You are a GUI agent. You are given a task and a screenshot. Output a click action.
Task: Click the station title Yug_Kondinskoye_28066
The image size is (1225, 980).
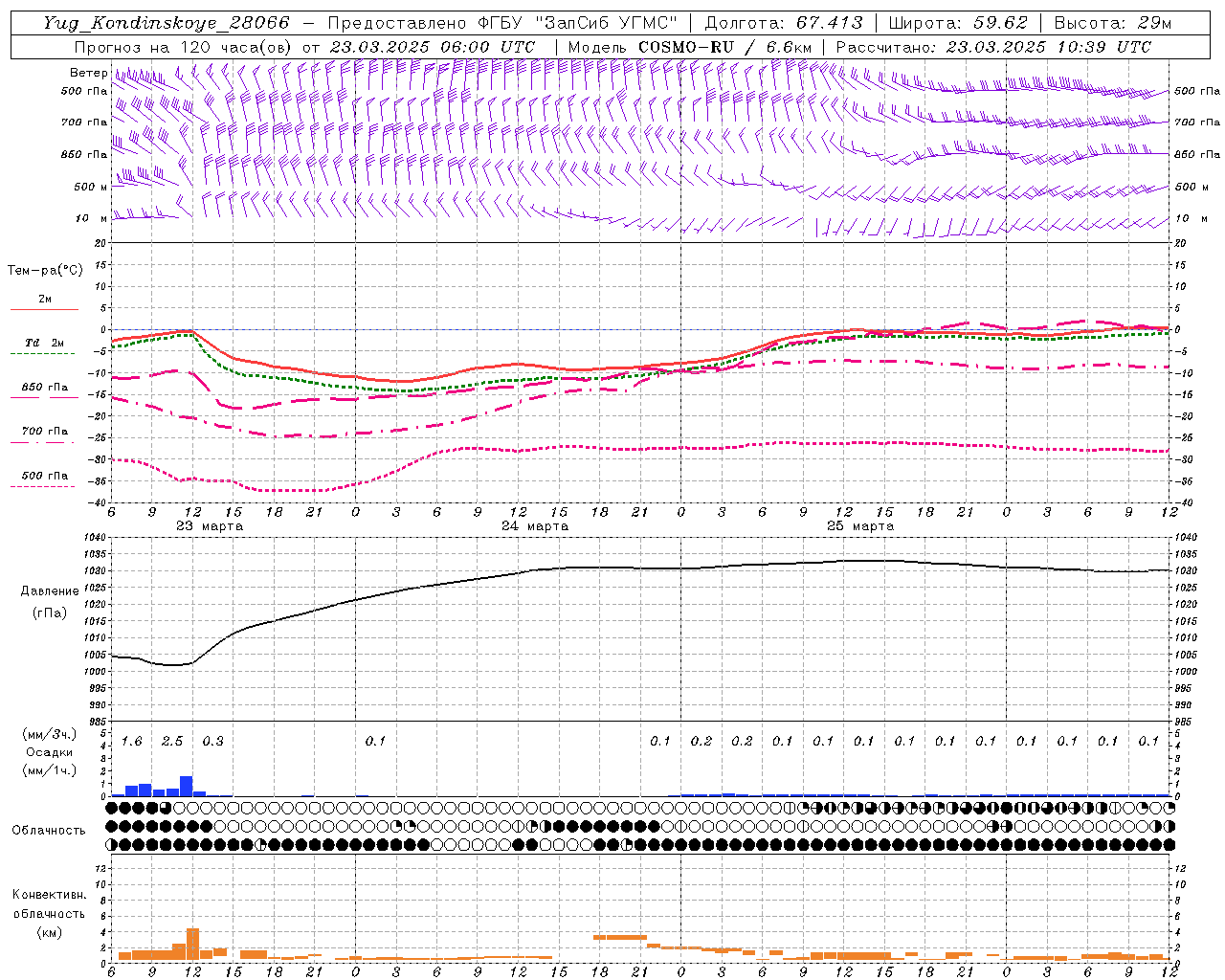pyautogui.click(x=167, y=23)
